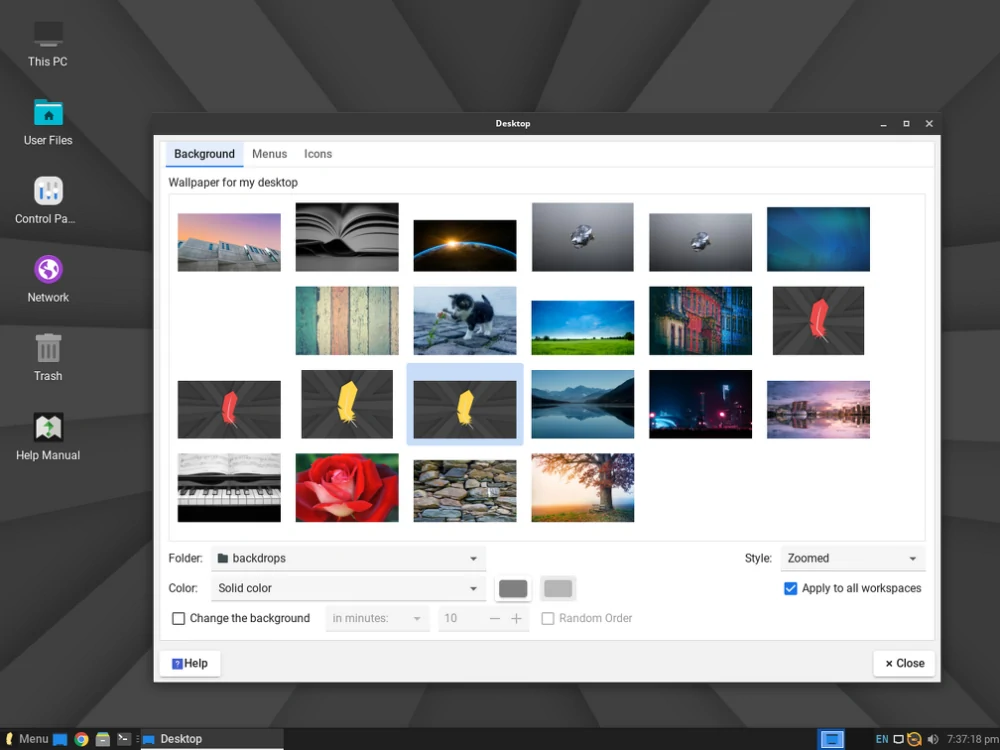Open the terminal emulator in the taskbar

pyautogui.click(x=122, y=739)
